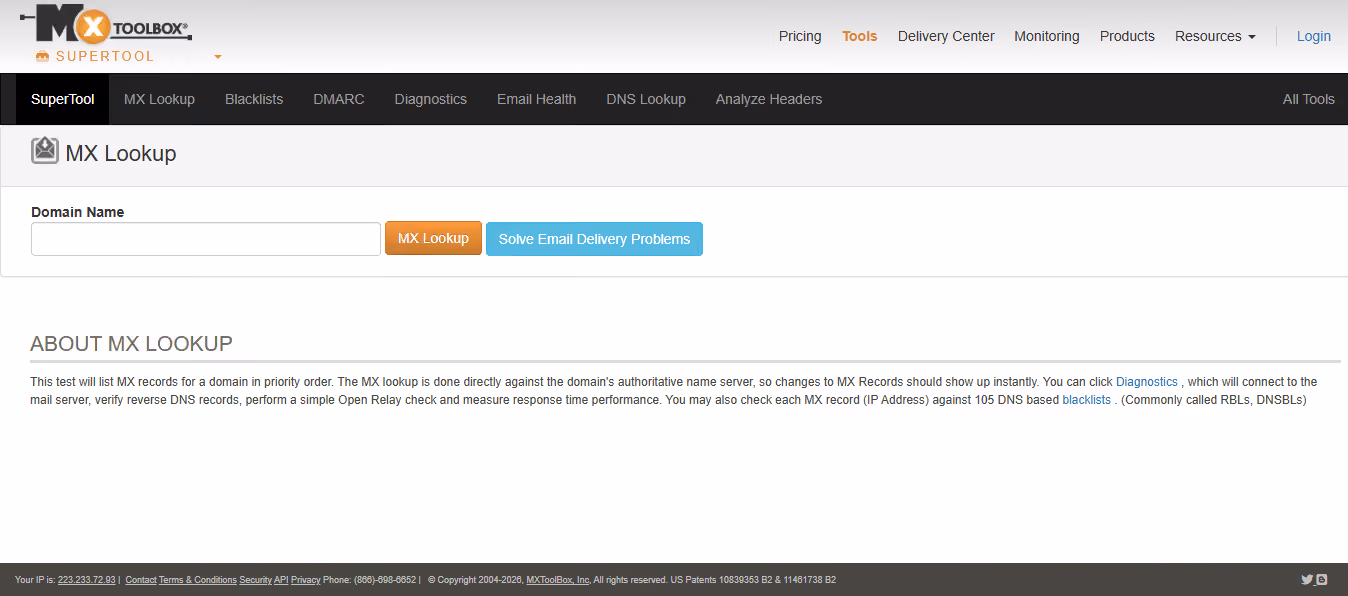Viewport: 1348px width, 596px height.
Task: Follow the Diagnostics link in description
Action: click(1147, 382)
